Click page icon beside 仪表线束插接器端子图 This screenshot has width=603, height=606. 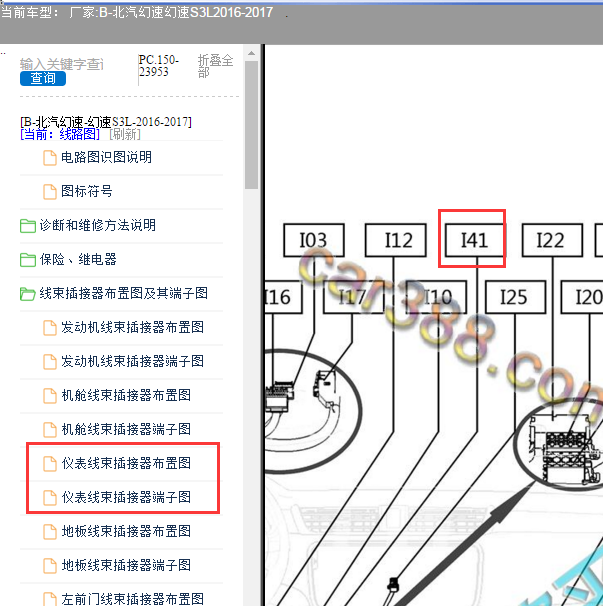coord(49,498)
